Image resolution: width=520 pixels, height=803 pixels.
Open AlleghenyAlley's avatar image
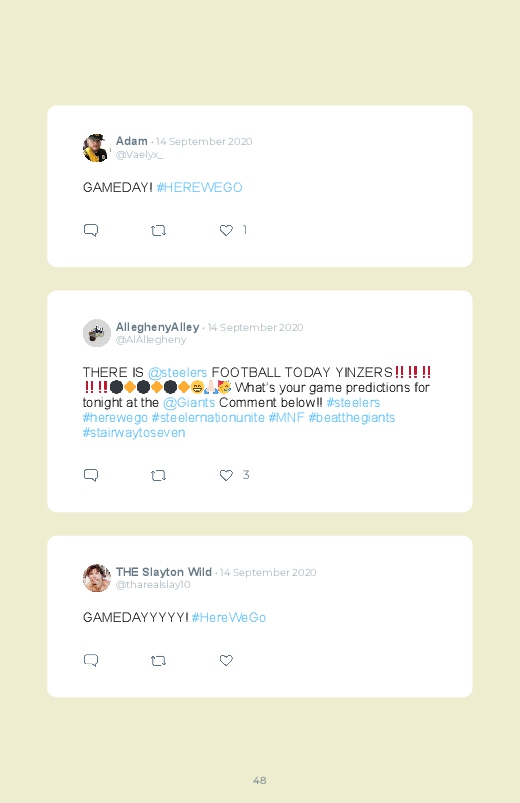pyautogui.click(x=96, y=333)
